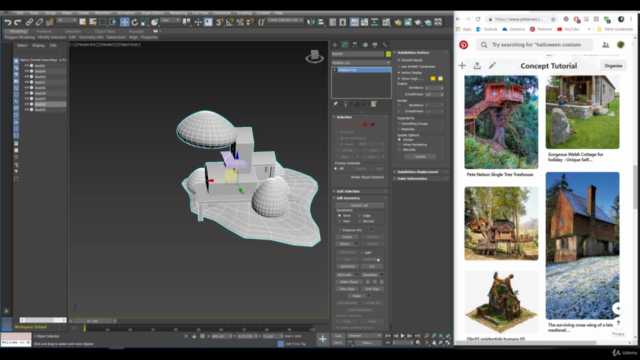Open the Modify command panel tab
Image resolution: width=640 pixels, height=360 pixels.
[345, 45]
